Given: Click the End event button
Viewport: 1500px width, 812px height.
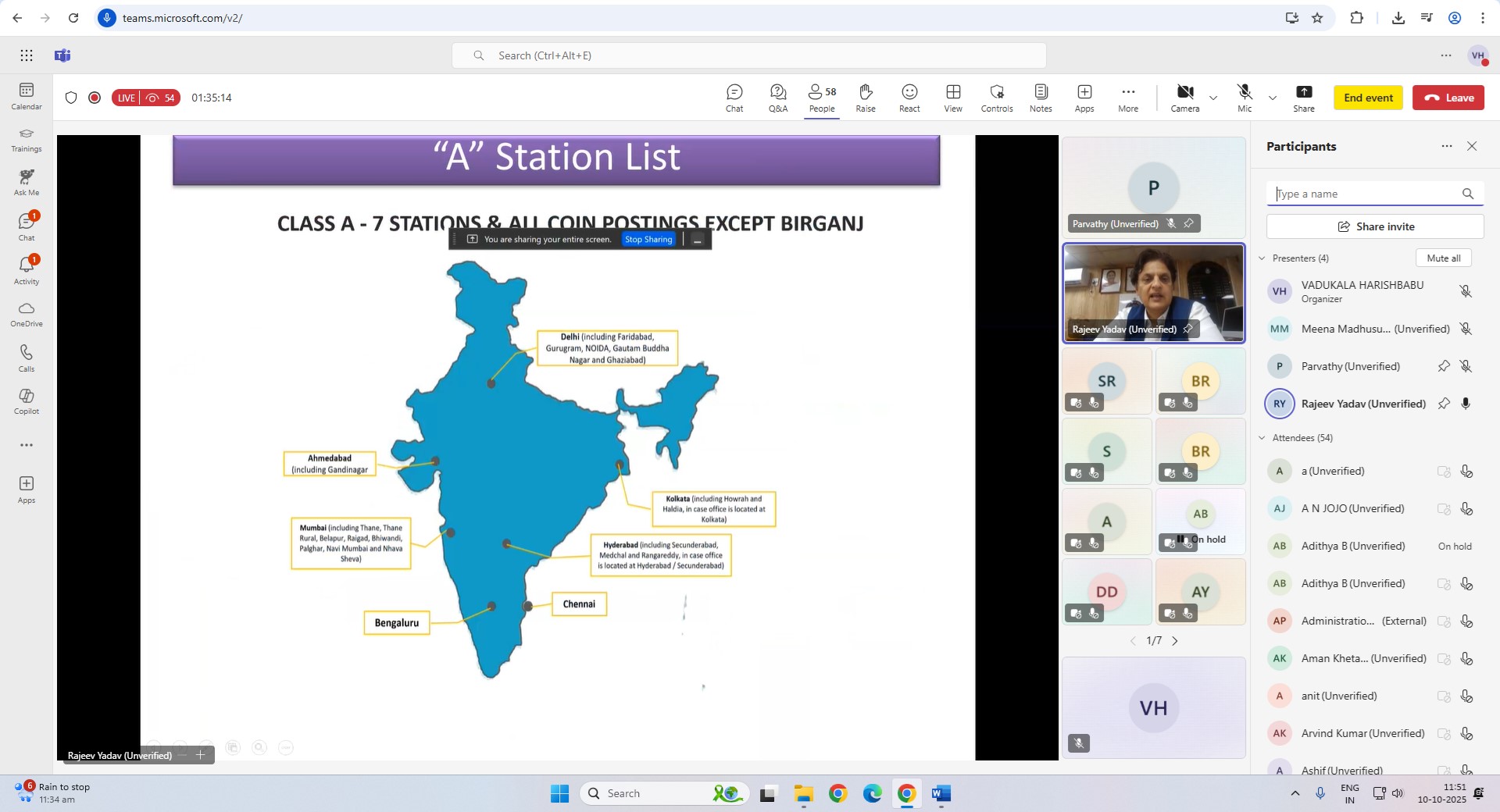Looking at the screenshot, I should (x=1368, y=98).
